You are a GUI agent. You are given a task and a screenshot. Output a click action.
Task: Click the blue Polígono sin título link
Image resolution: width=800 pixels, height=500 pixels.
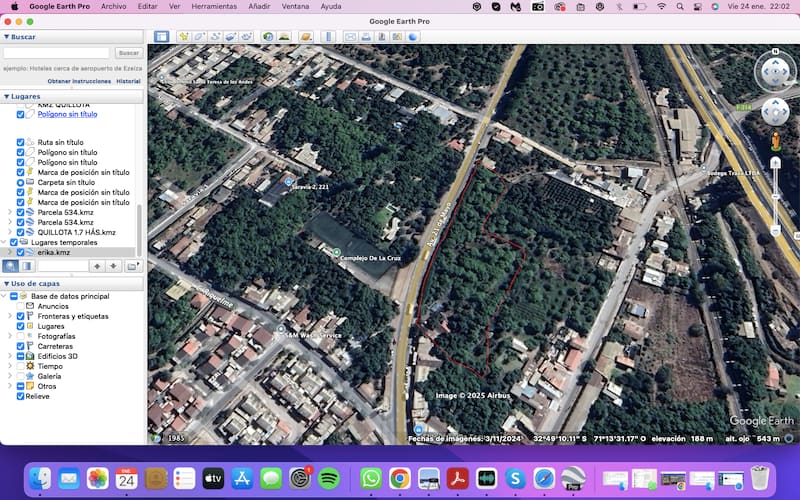tap(67, 114)
